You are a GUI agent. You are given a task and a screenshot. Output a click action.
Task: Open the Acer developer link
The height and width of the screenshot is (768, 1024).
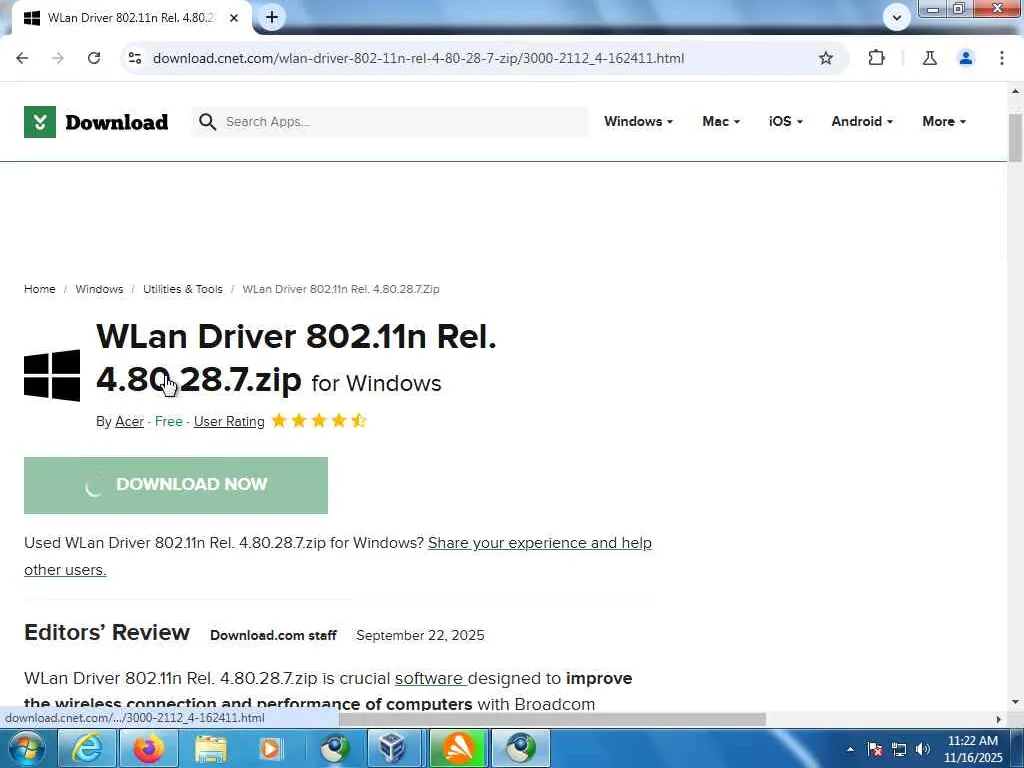129,421
